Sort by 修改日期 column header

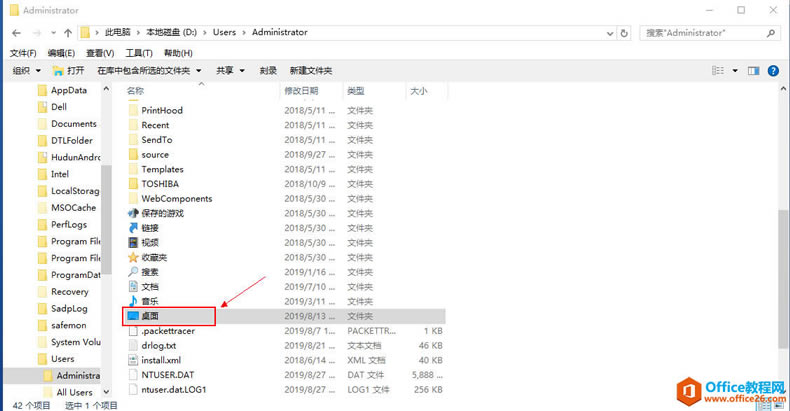click(x=301, y=91)
